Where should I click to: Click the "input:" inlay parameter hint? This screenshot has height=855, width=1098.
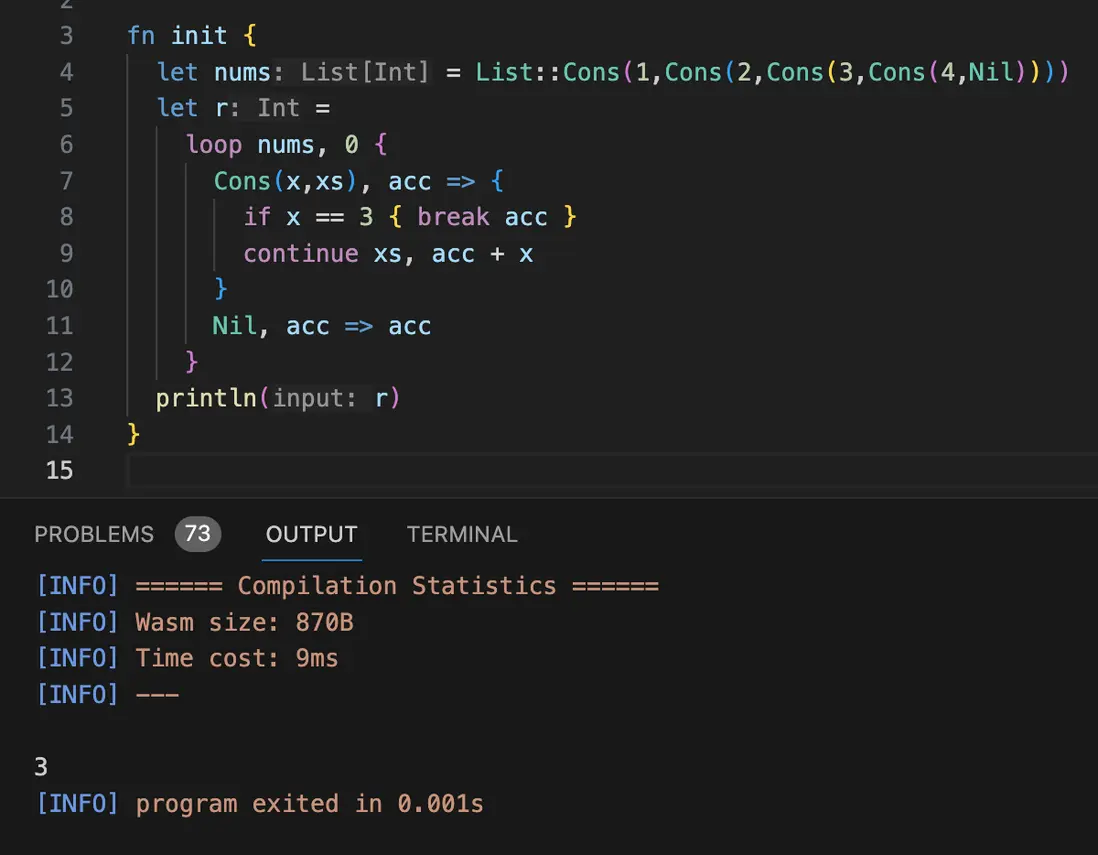point(314,398)
